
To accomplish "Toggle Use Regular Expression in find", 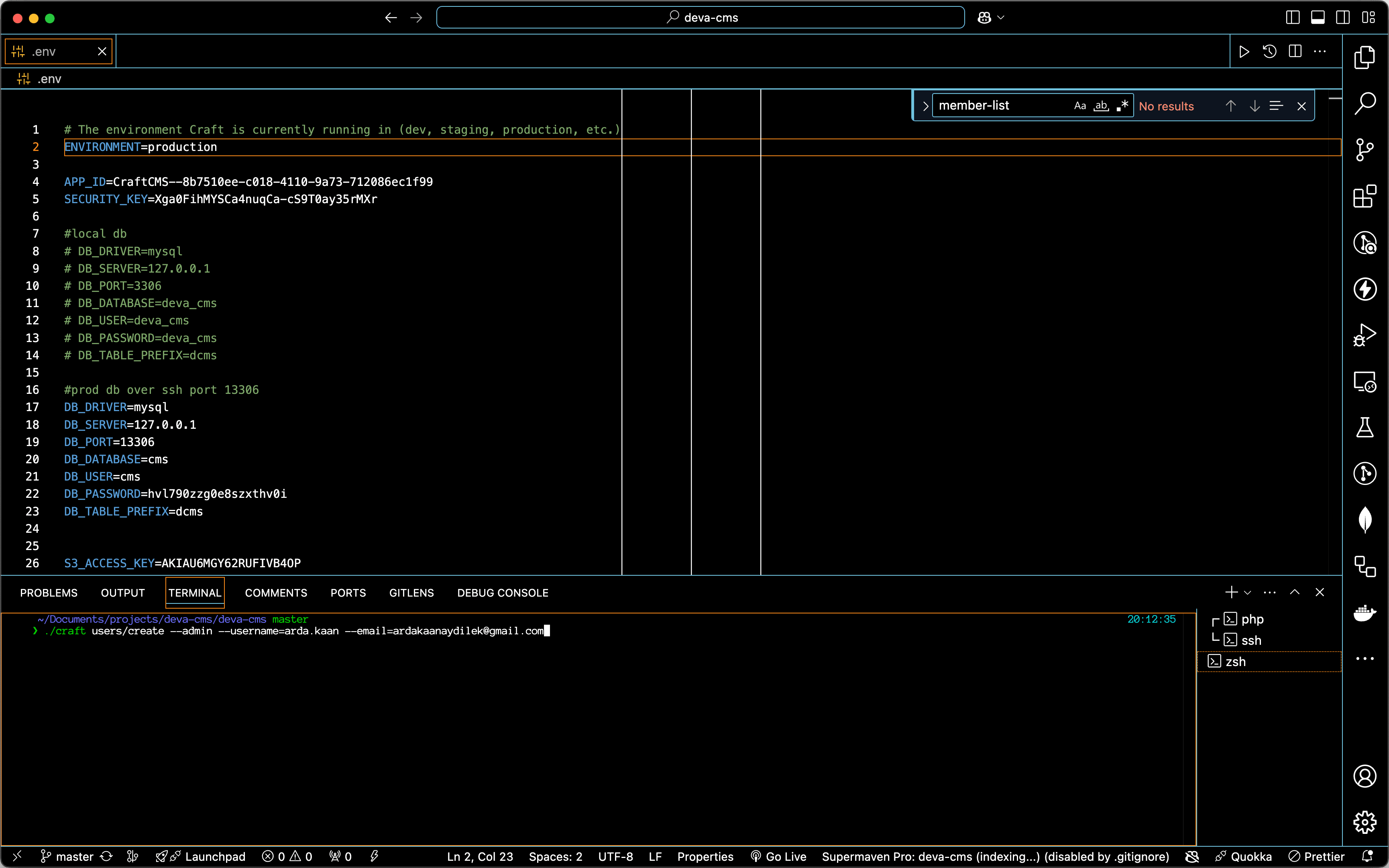I will pyautogui.click(x=1122, y=106).
